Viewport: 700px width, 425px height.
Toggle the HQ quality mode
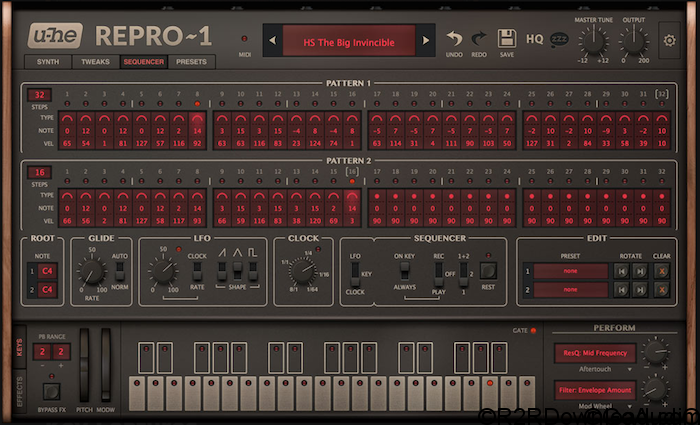[534, 39]
